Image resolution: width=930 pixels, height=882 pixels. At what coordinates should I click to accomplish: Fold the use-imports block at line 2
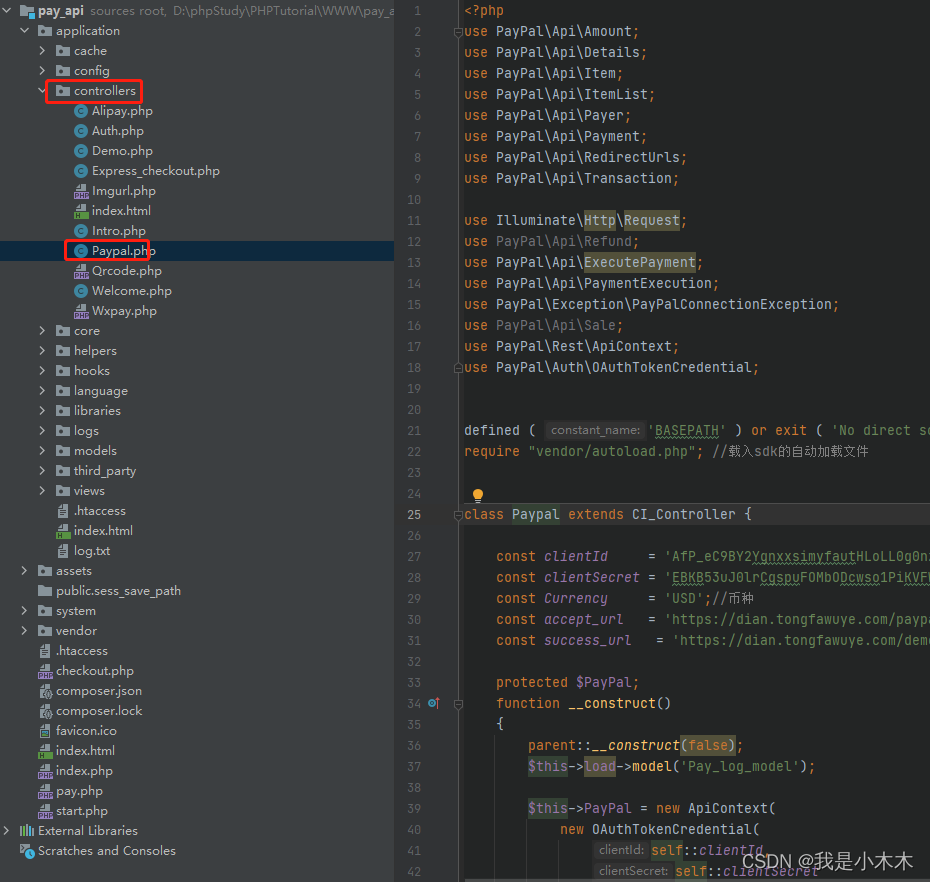tap(458, 32)
